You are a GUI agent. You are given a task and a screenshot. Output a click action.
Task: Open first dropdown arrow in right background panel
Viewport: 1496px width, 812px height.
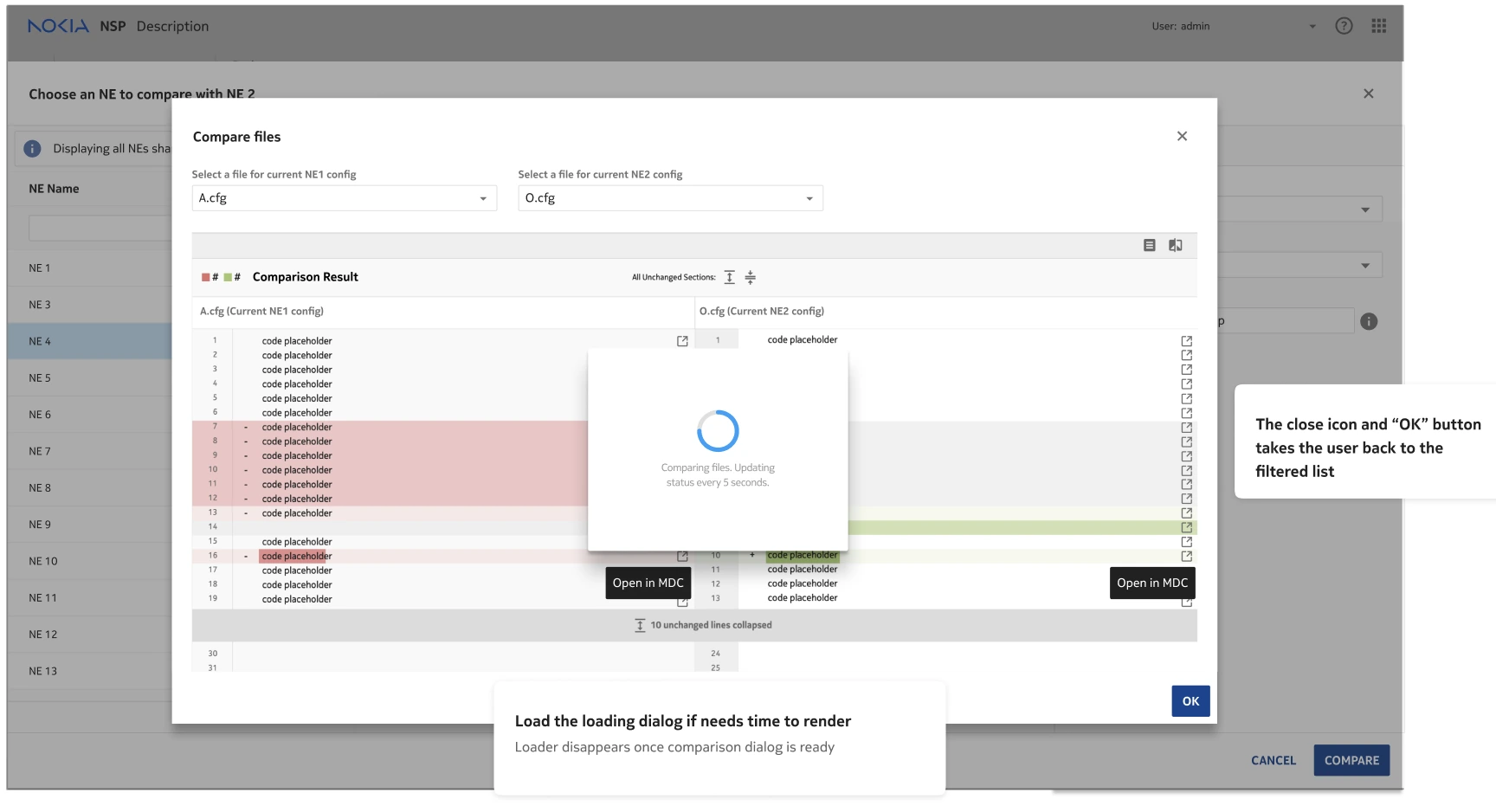click(x=1365, y=209)
